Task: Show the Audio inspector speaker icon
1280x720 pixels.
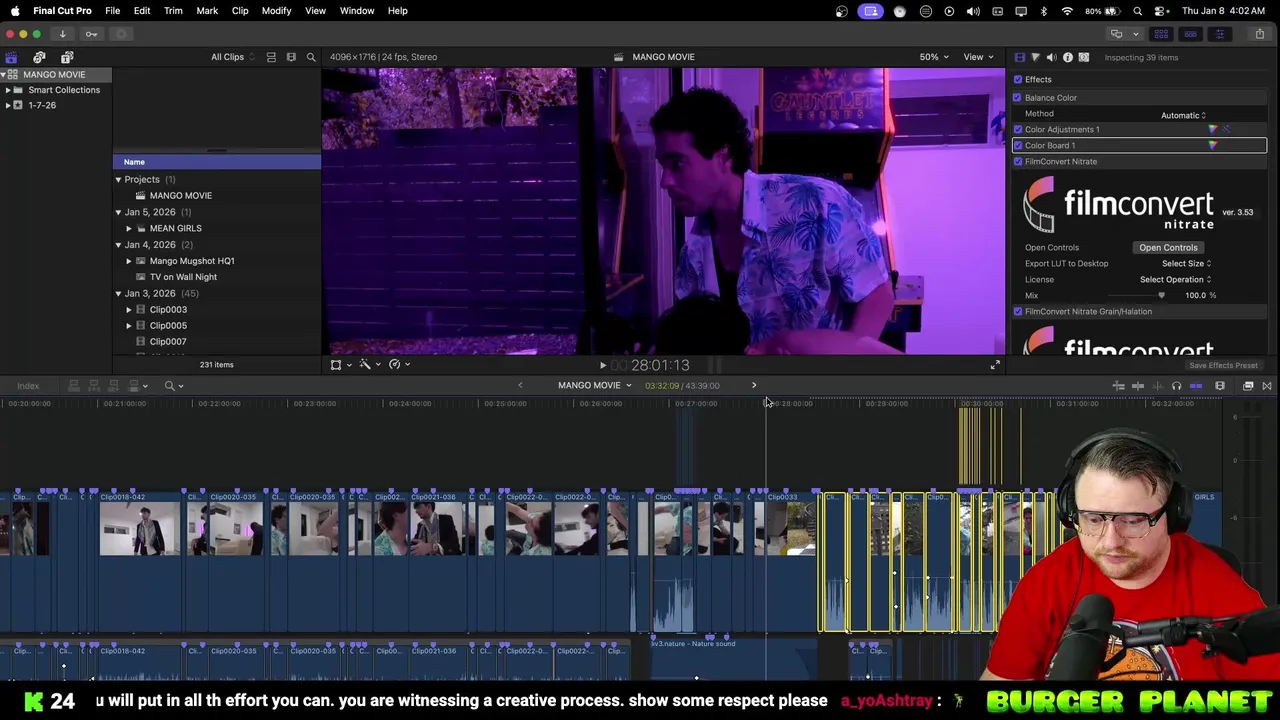Action: click(1051, 57)
